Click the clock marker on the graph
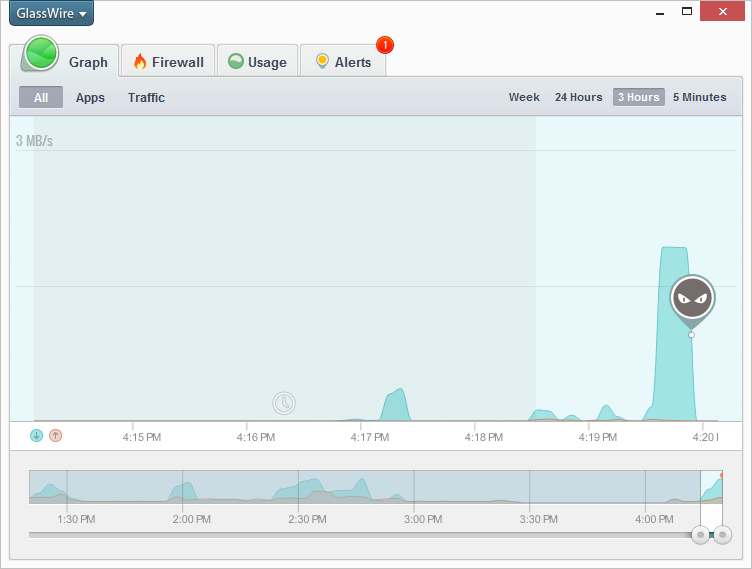 click(284, 403)
